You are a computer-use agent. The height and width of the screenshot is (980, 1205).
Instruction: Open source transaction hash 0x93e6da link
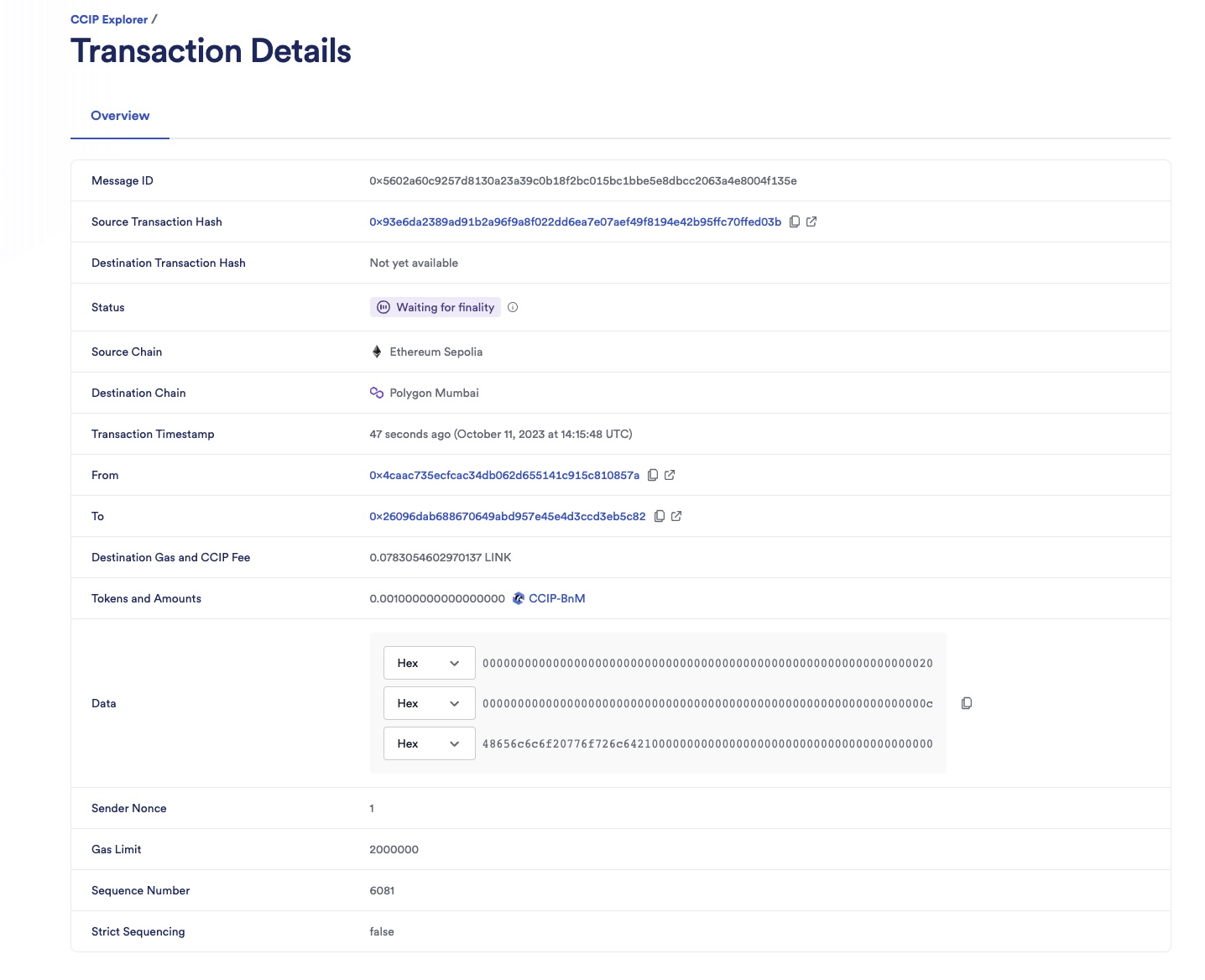(576, 222)
